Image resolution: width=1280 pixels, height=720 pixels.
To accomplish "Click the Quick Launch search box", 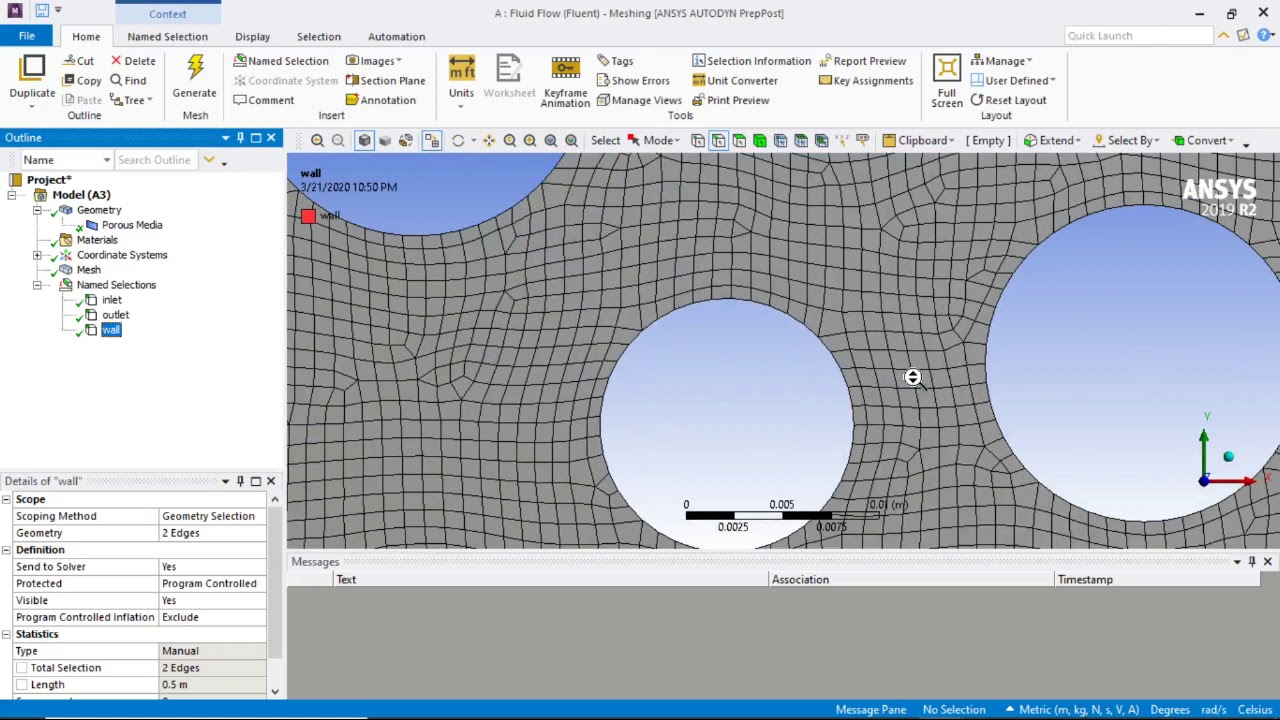I will (x=1138, y=36).
